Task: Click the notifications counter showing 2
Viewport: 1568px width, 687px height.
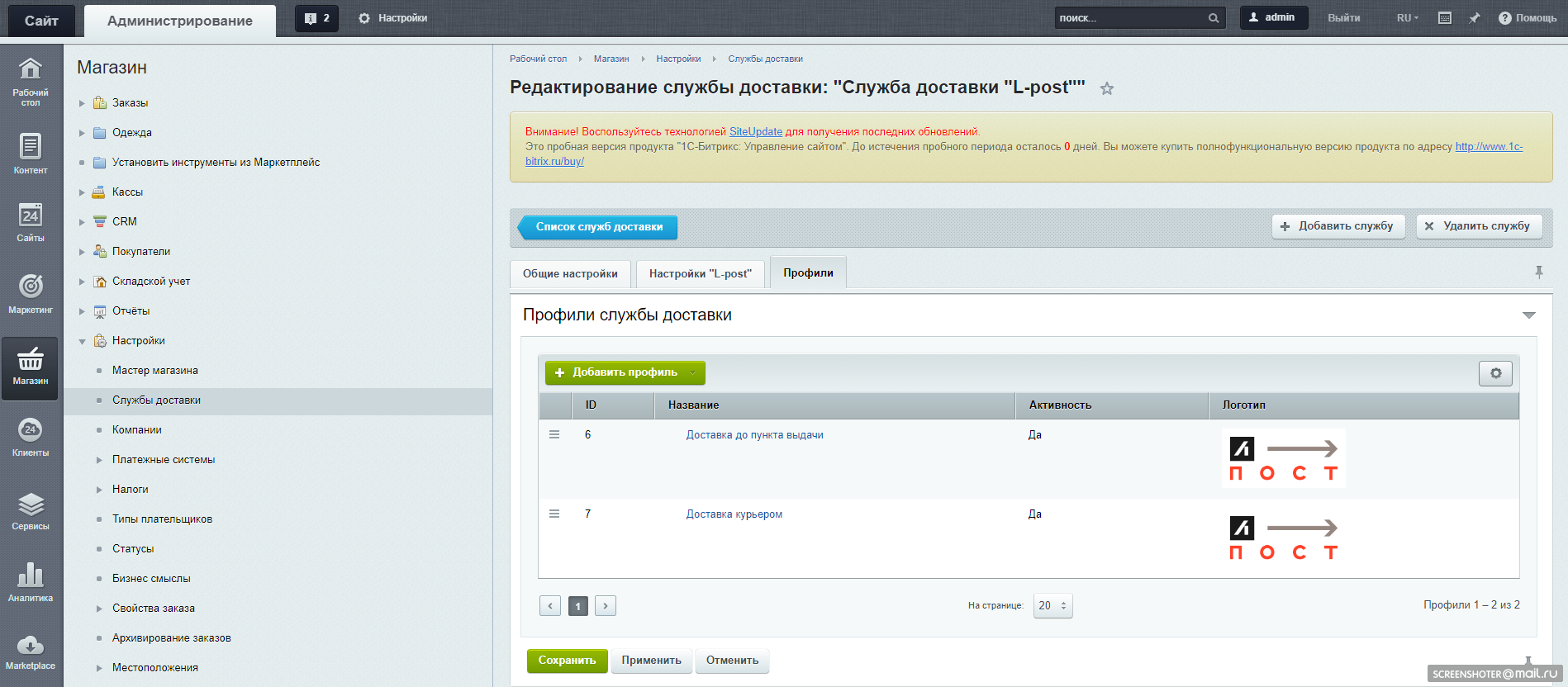Action: click(317, 18)
